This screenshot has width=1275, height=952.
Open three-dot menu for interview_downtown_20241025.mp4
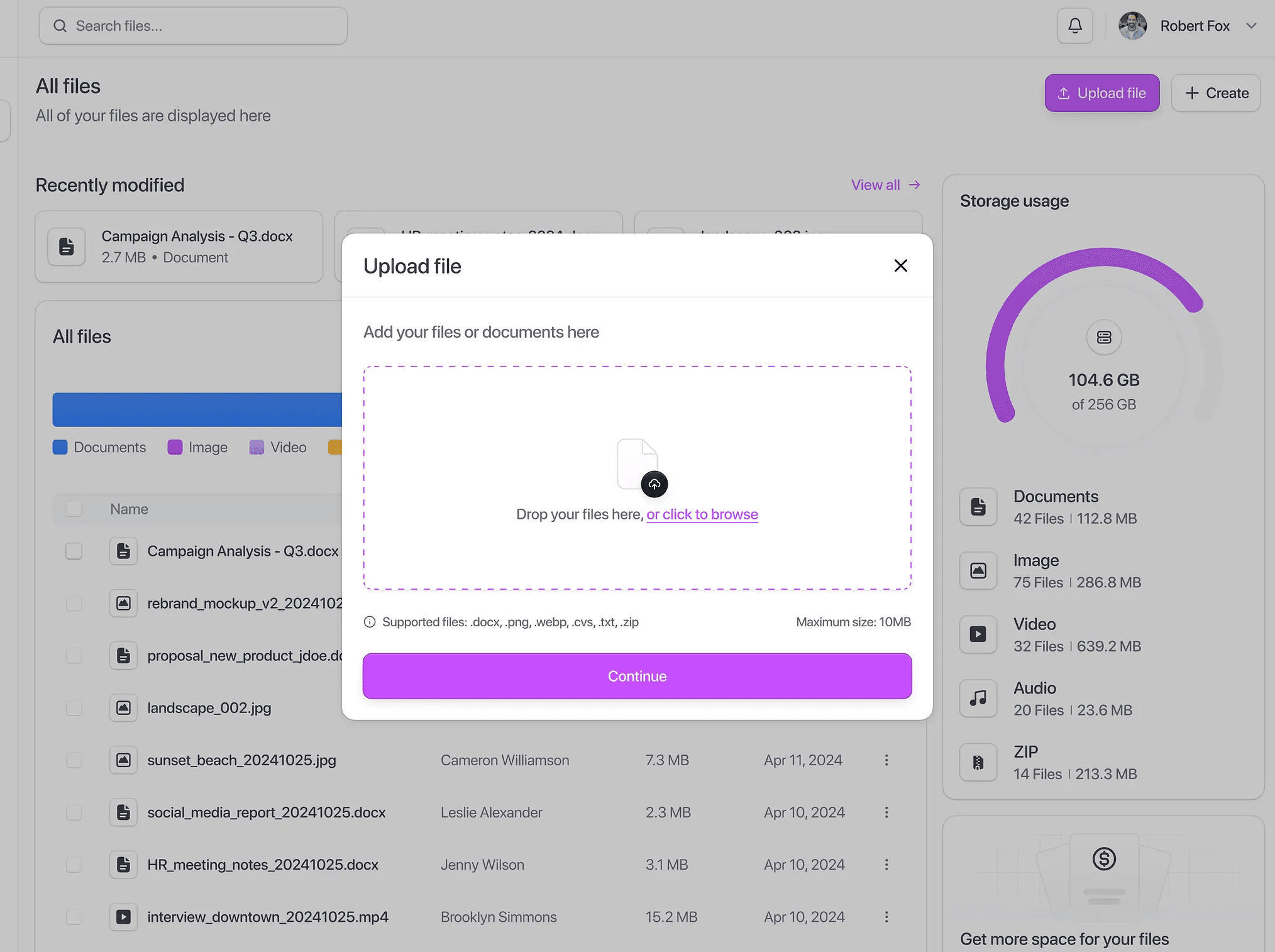(886, 917)
